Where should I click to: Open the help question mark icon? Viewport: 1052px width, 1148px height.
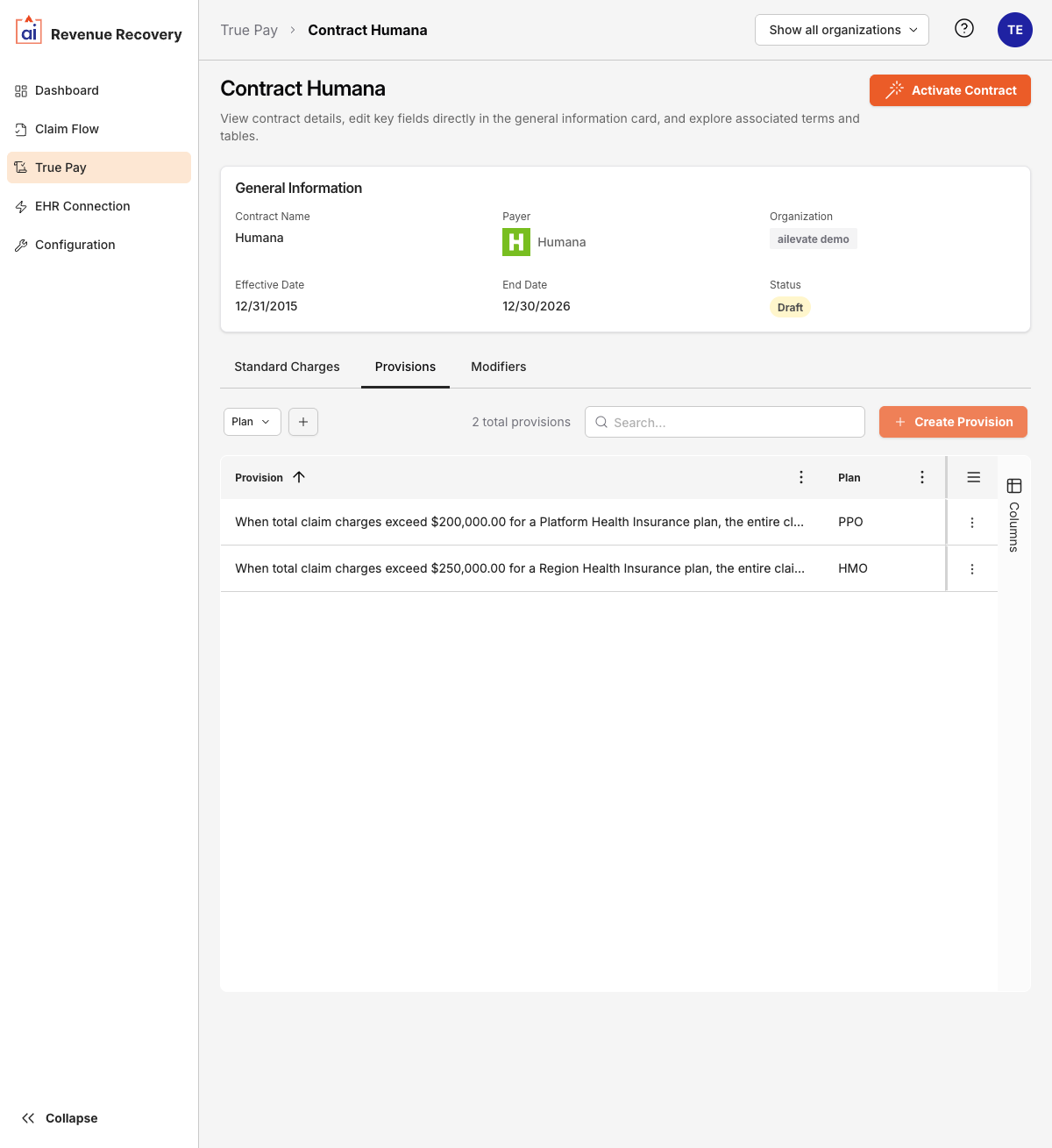point(963,29)
